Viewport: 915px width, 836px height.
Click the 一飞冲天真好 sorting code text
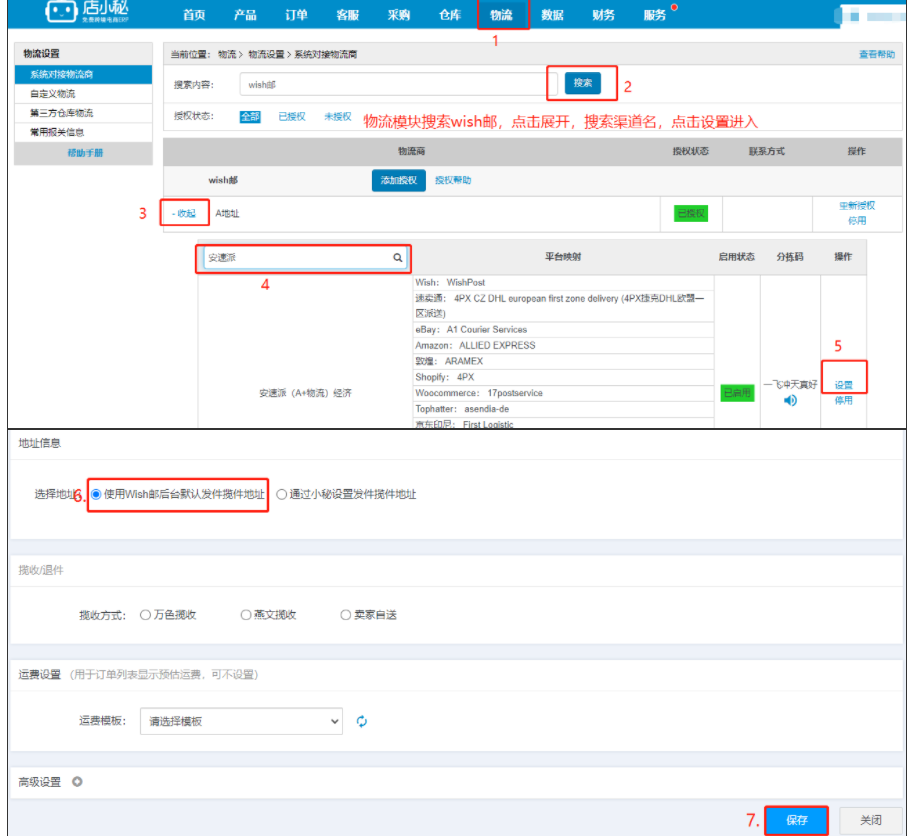pos(790,385)
